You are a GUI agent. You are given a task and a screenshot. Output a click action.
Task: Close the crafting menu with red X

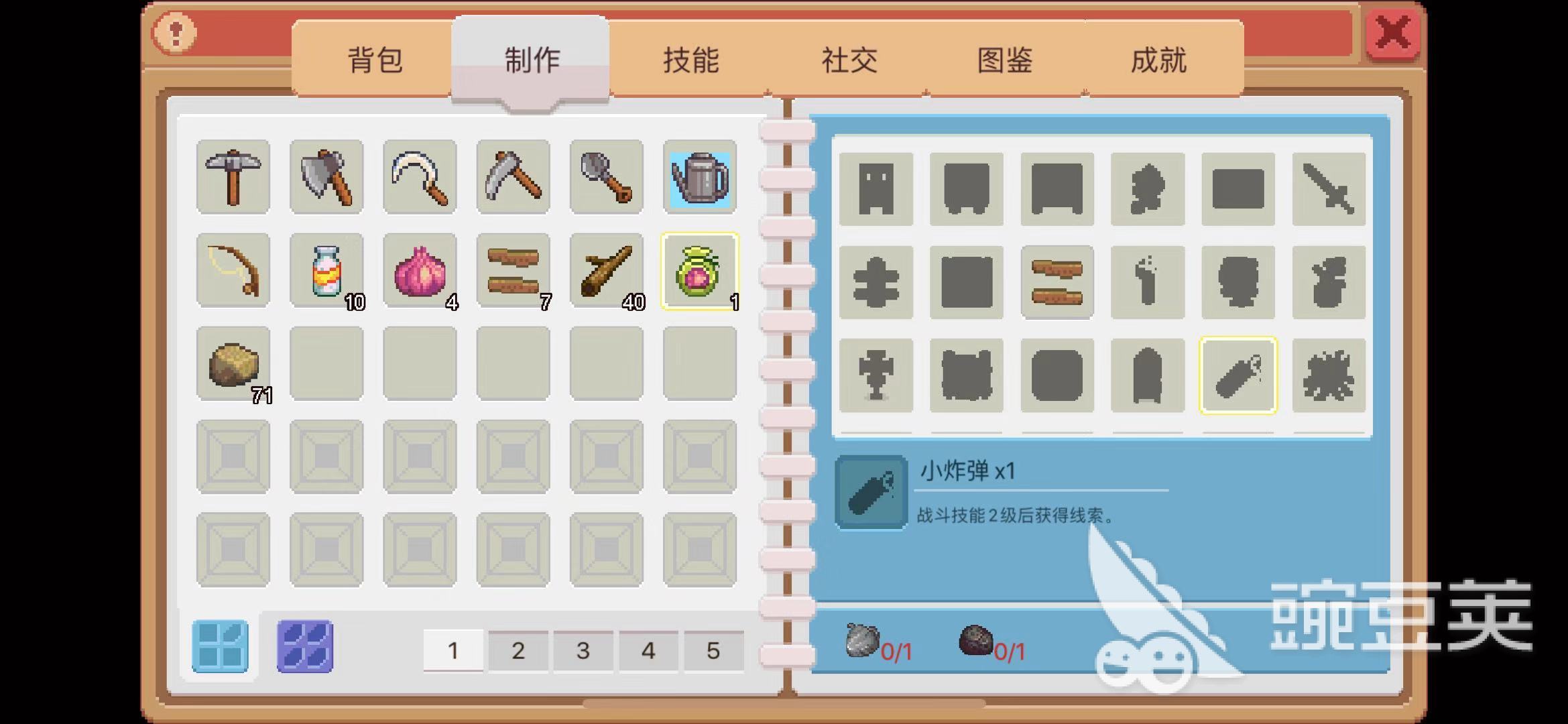pyautogui.click(x=1393, y=33)
